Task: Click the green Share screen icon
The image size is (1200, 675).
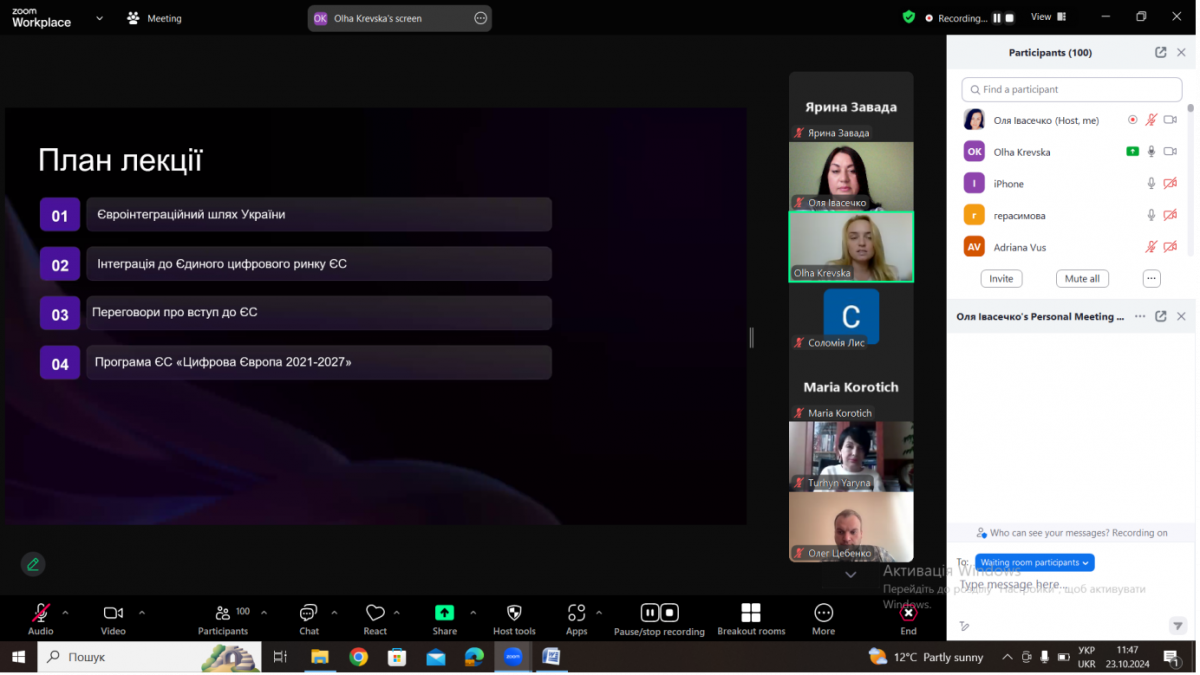Action: (x=444, y=613)
